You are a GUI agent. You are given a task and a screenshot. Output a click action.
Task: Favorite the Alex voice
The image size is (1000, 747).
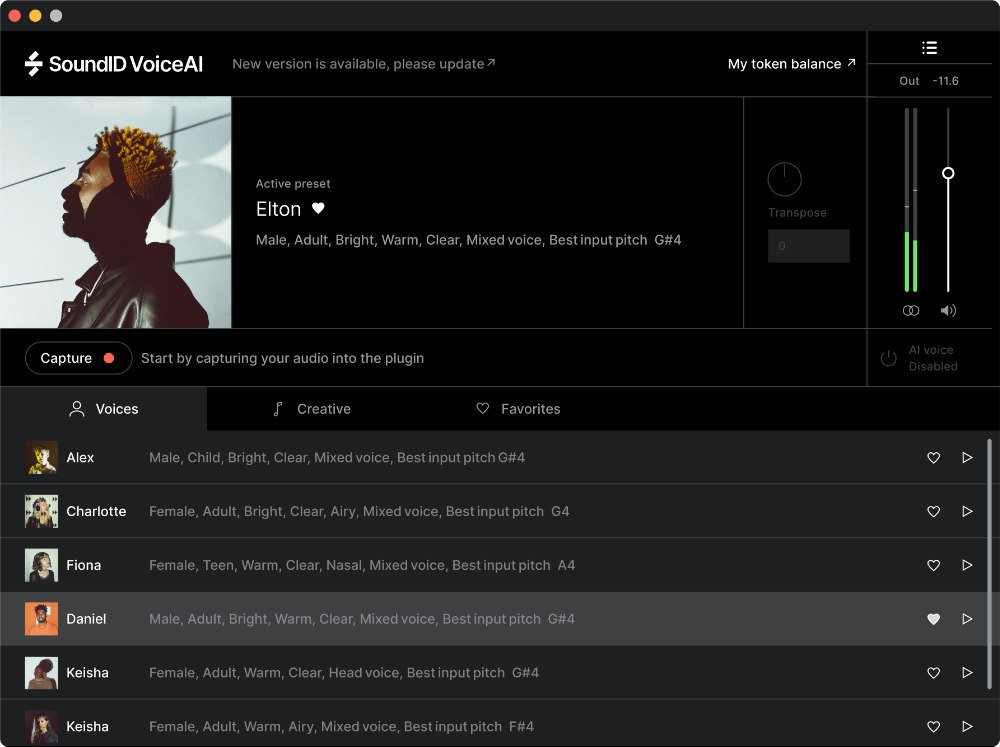tap(933, 457)
